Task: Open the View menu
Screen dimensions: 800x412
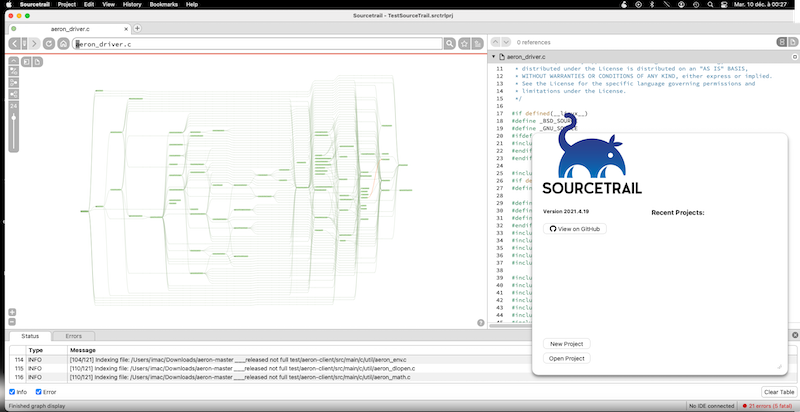Action: click(108, 4)
